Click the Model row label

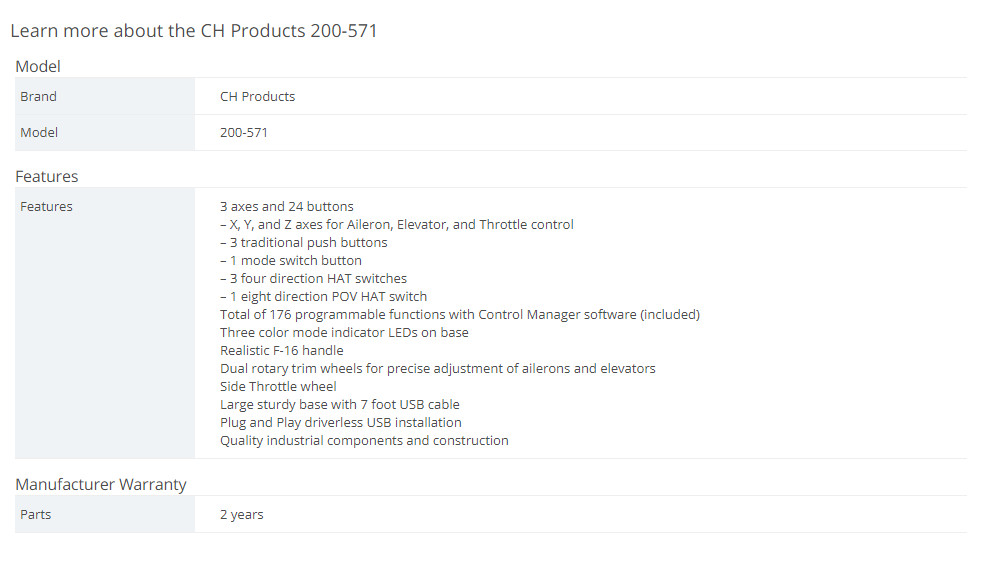(39, 133)
